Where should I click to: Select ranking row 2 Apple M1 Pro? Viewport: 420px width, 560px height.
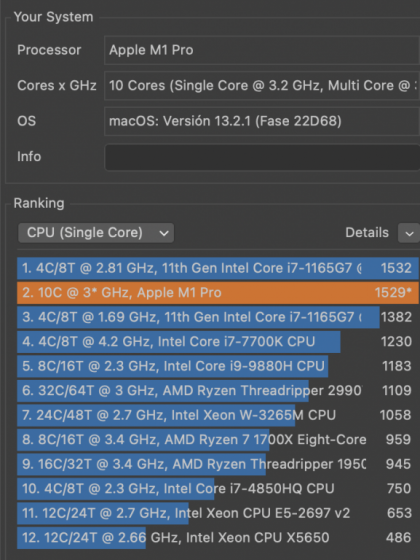218,293
